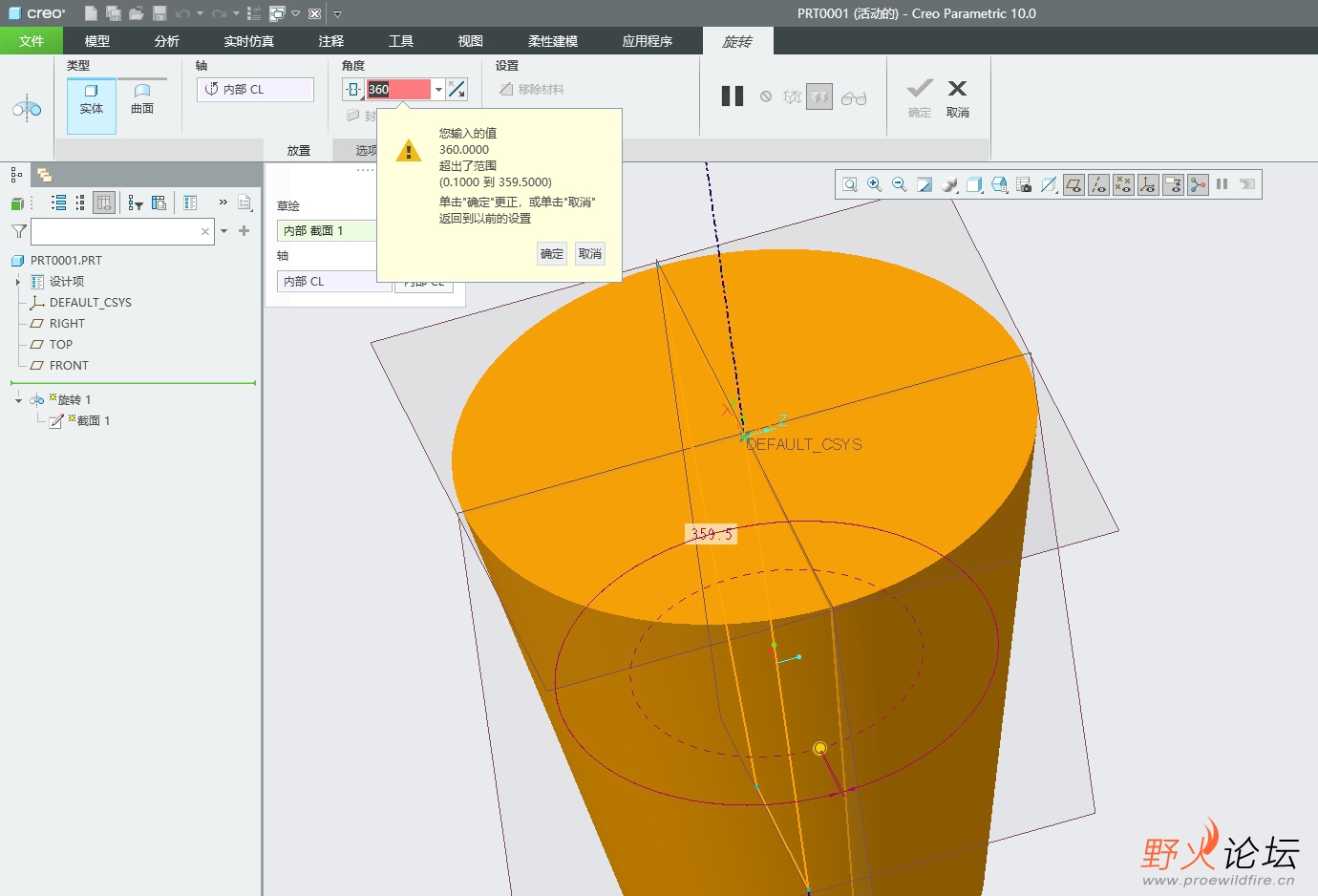Open the redo history dropdown arrow
The image size is (1318, 896).
tap(236, 13)
